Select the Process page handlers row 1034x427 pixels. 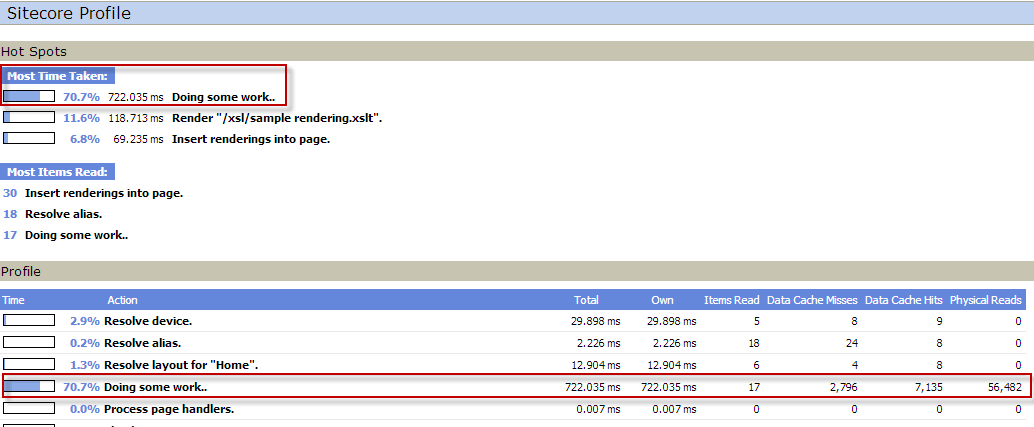512,409
